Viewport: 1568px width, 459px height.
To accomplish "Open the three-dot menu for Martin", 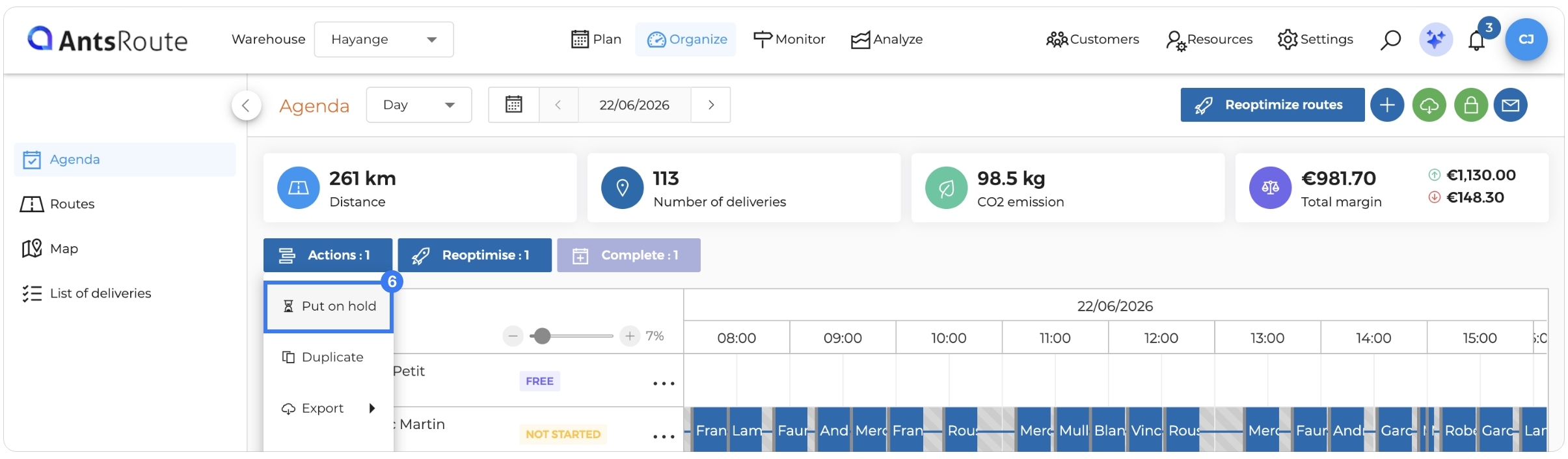I will (x=664, y=436).
